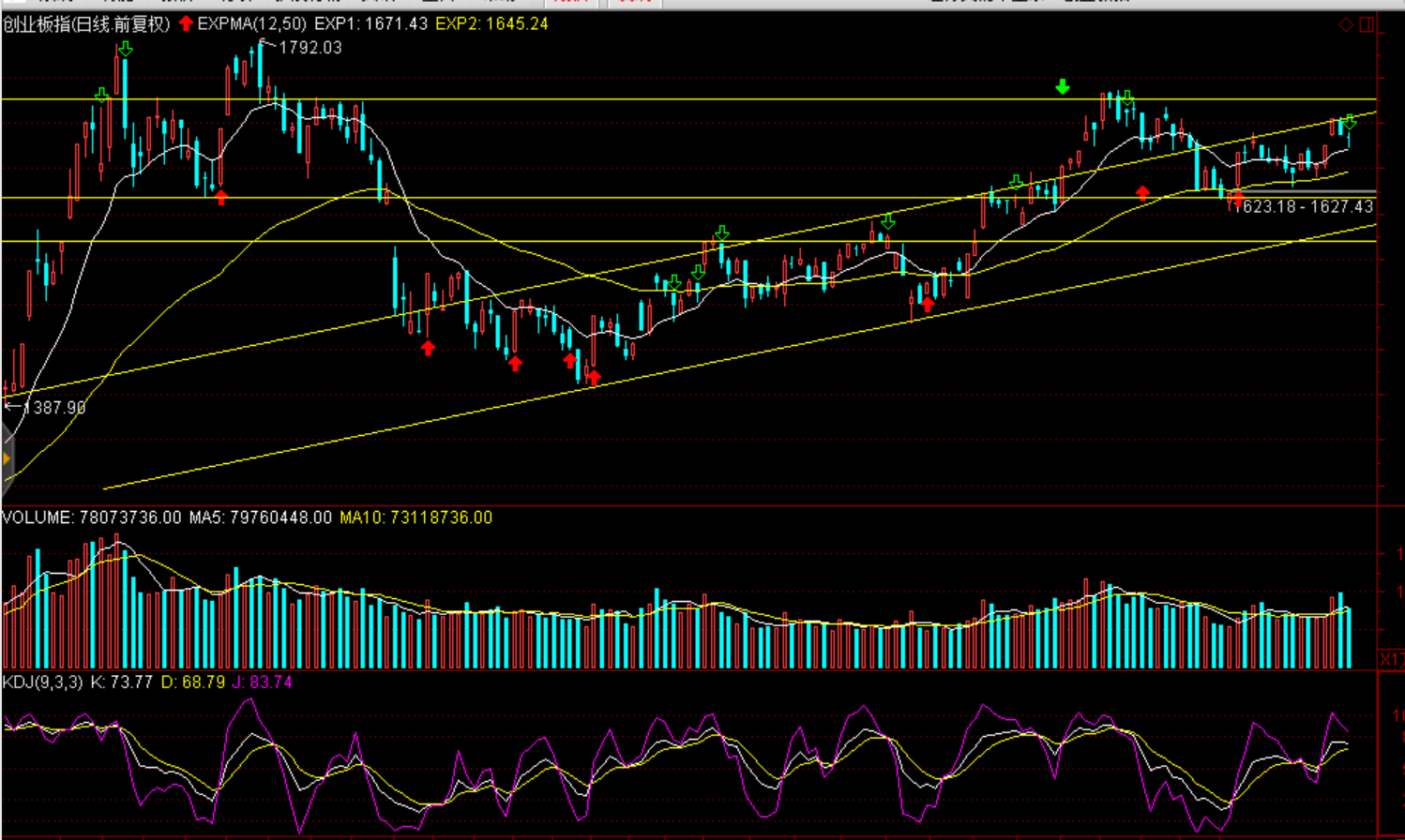Select the 1792.03 high price label
This screenshot has height=840, width=1405.
(310, 47)
